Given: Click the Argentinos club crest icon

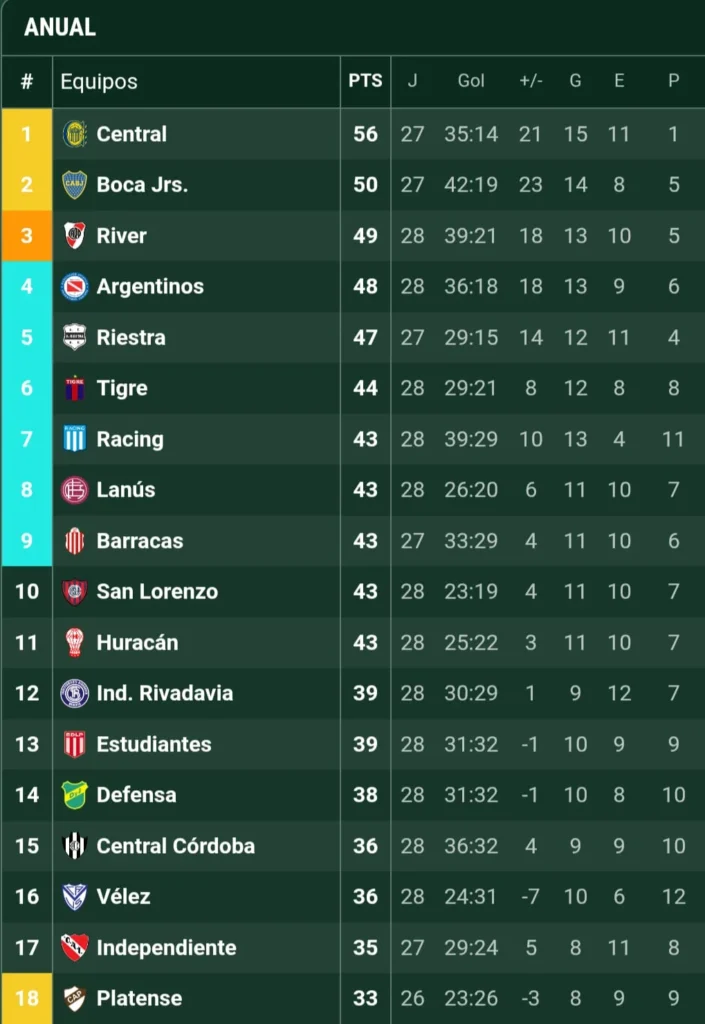Looking at the screenshot, I should pyautogui.click(x=75, y=287).
